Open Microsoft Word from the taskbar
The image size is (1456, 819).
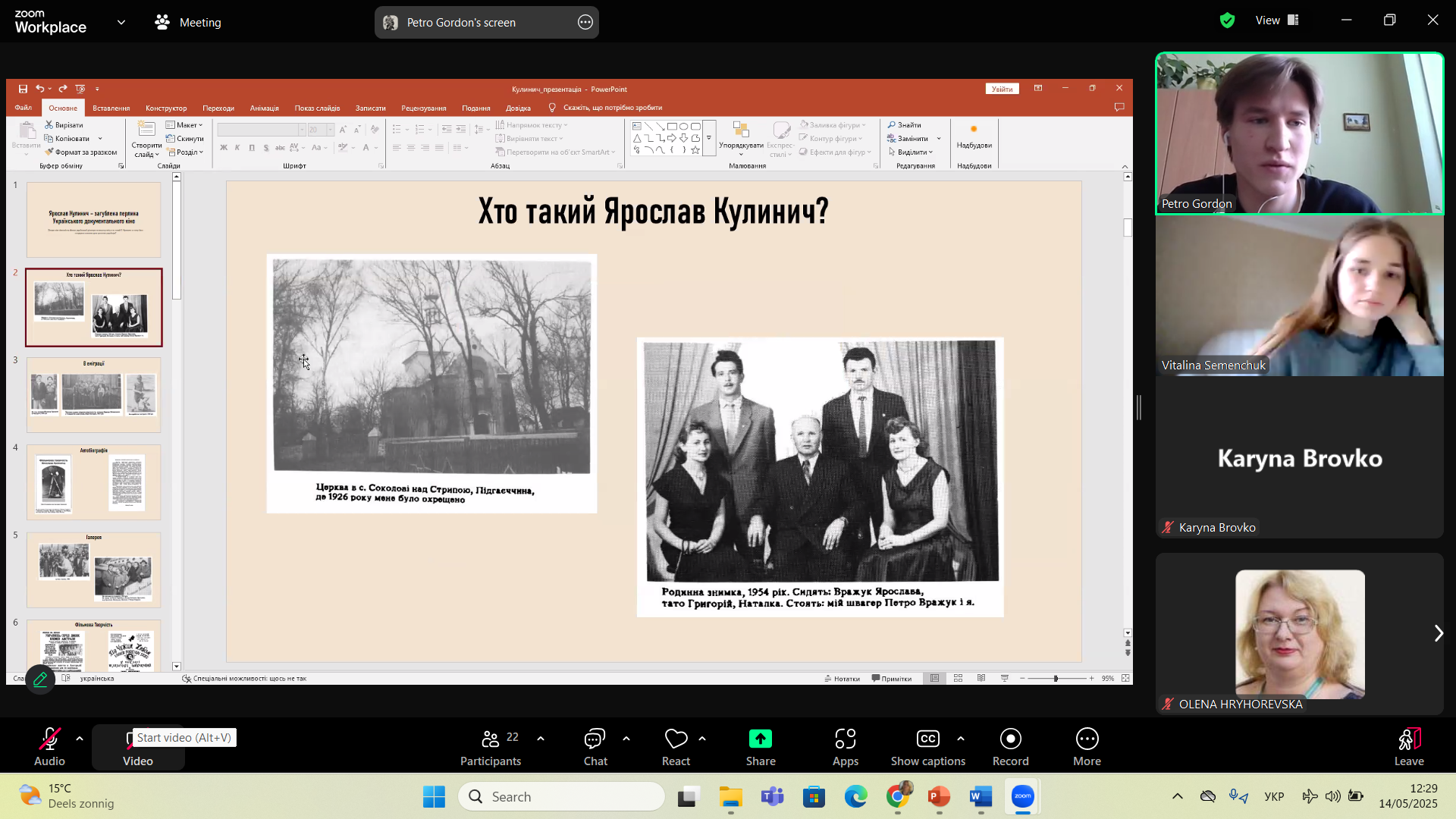[980, 797]
